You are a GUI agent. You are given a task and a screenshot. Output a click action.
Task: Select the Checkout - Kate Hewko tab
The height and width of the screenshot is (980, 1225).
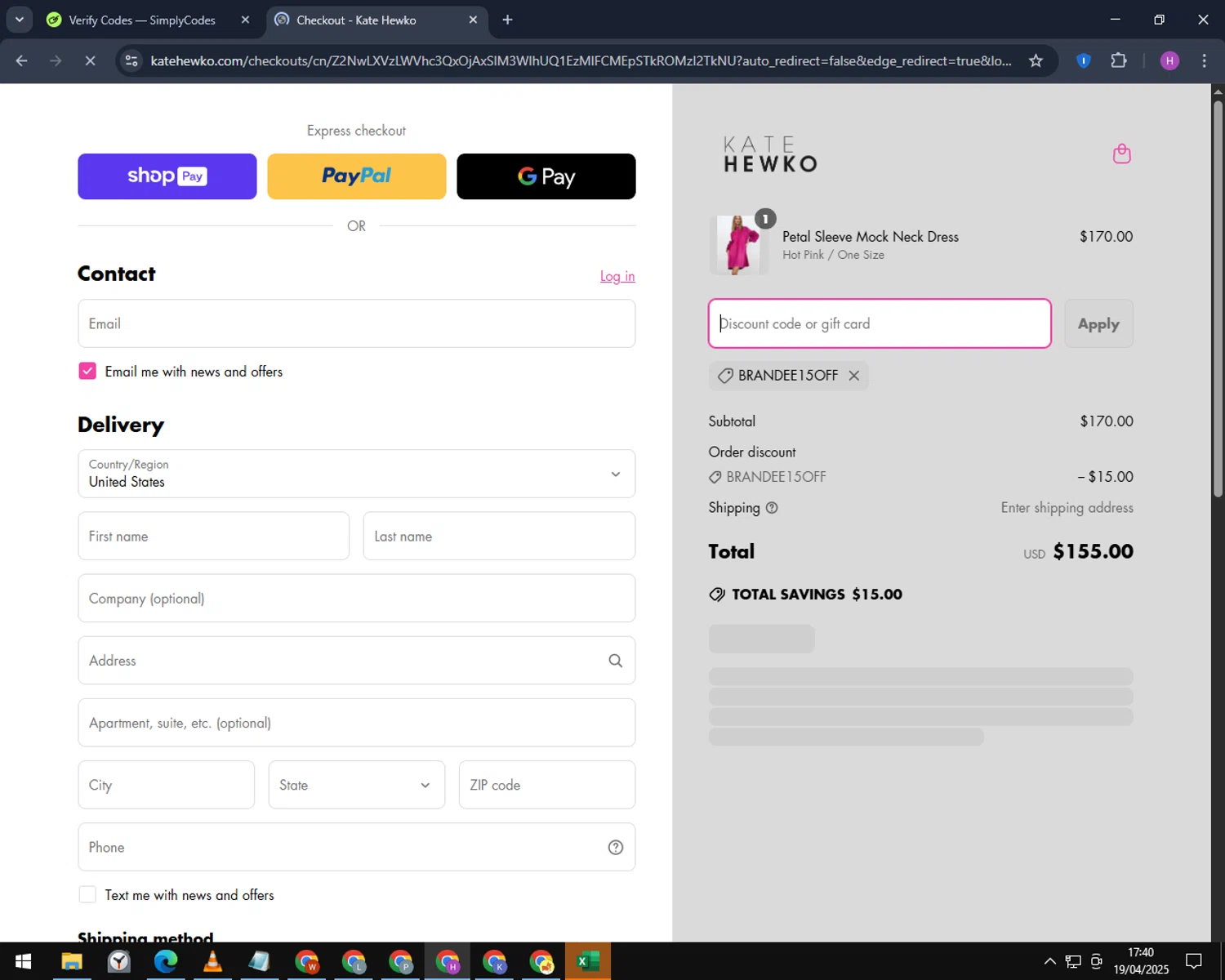(356, 20)
